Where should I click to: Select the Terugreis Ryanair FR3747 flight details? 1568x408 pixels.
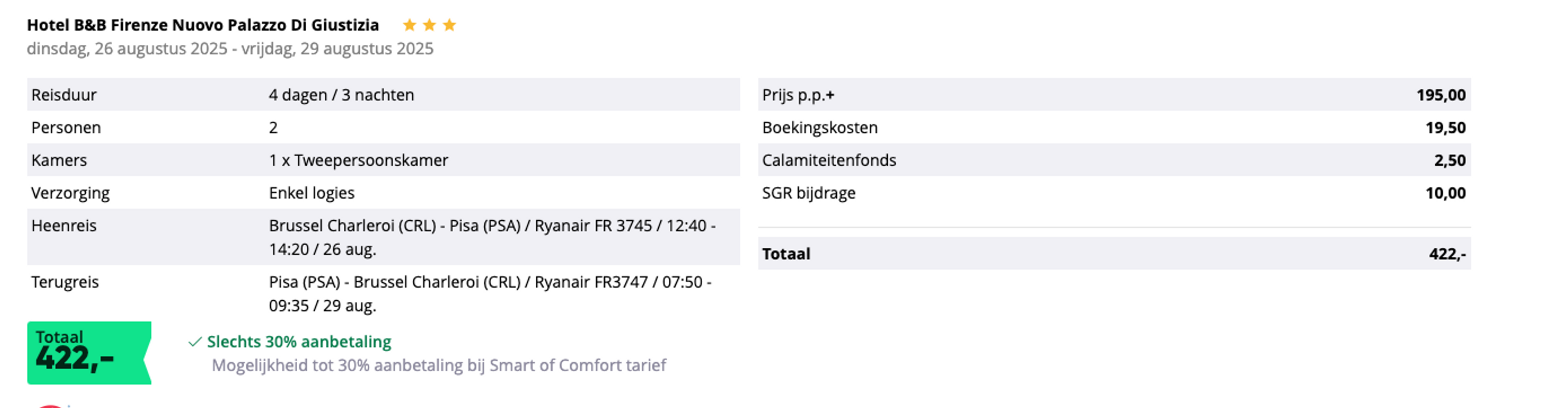(x=490, y=294)
